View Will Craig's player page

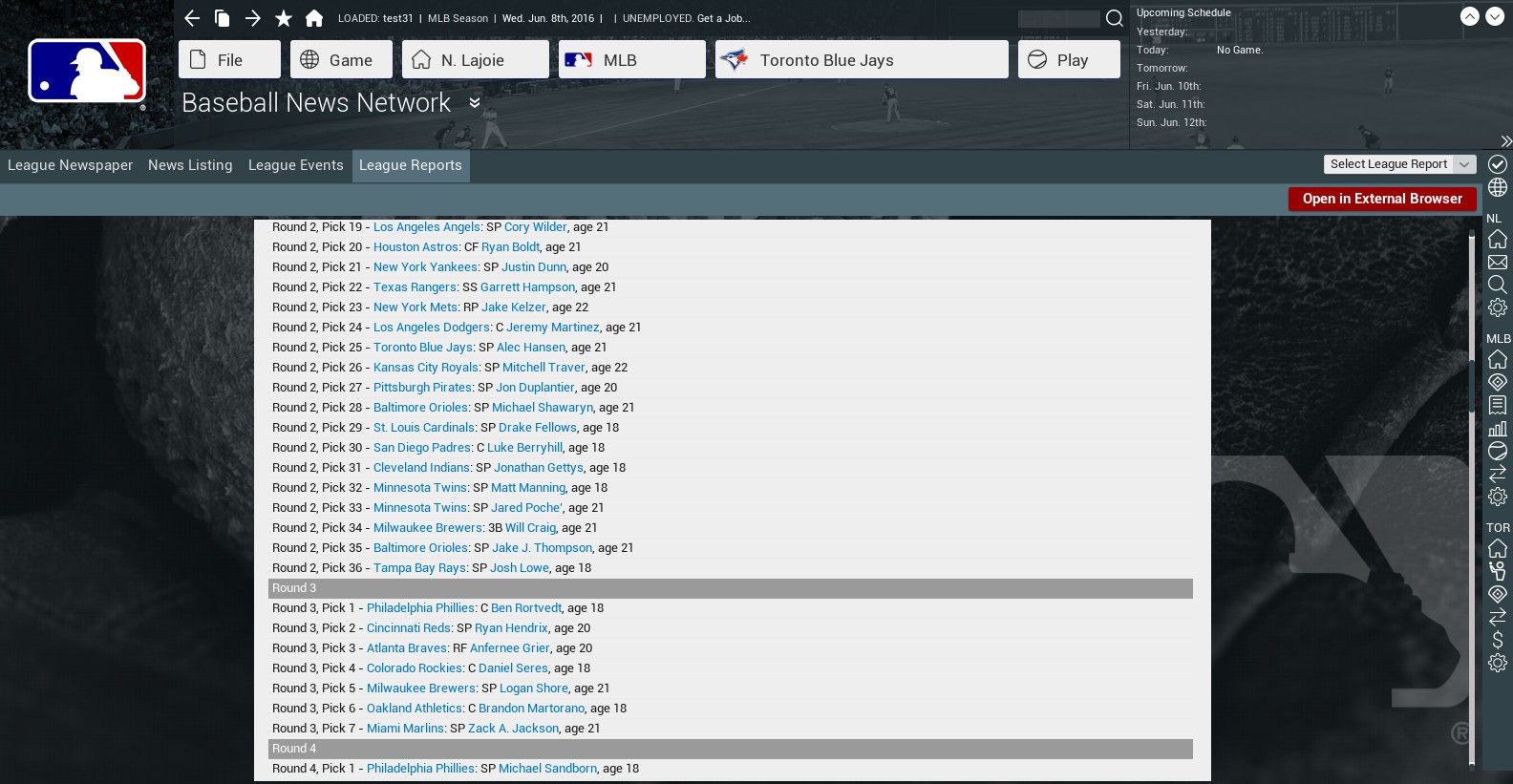point(530,528)
